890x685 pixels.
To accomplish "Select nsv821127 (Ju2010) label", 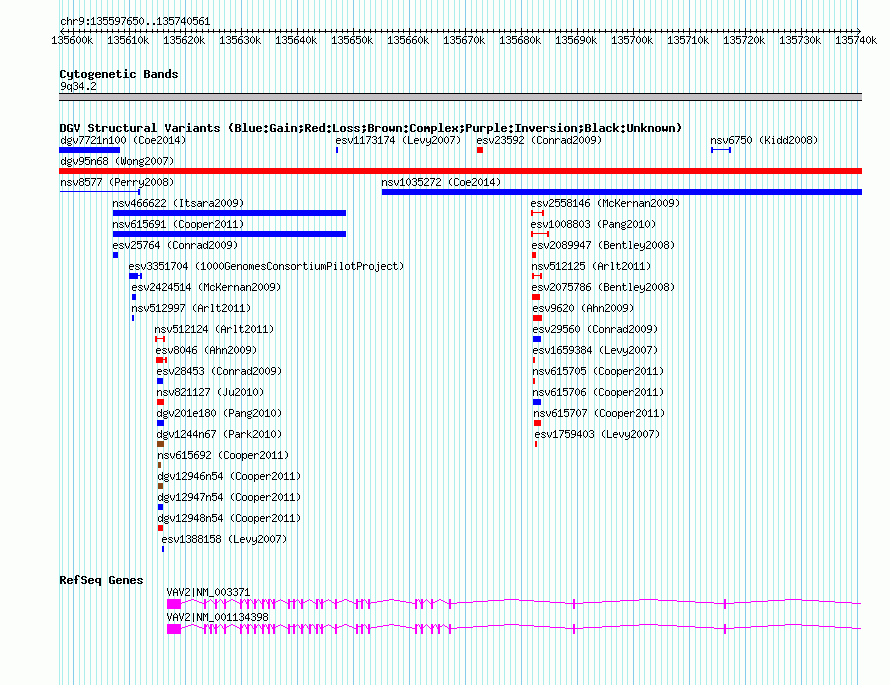I will pos(210,392).
